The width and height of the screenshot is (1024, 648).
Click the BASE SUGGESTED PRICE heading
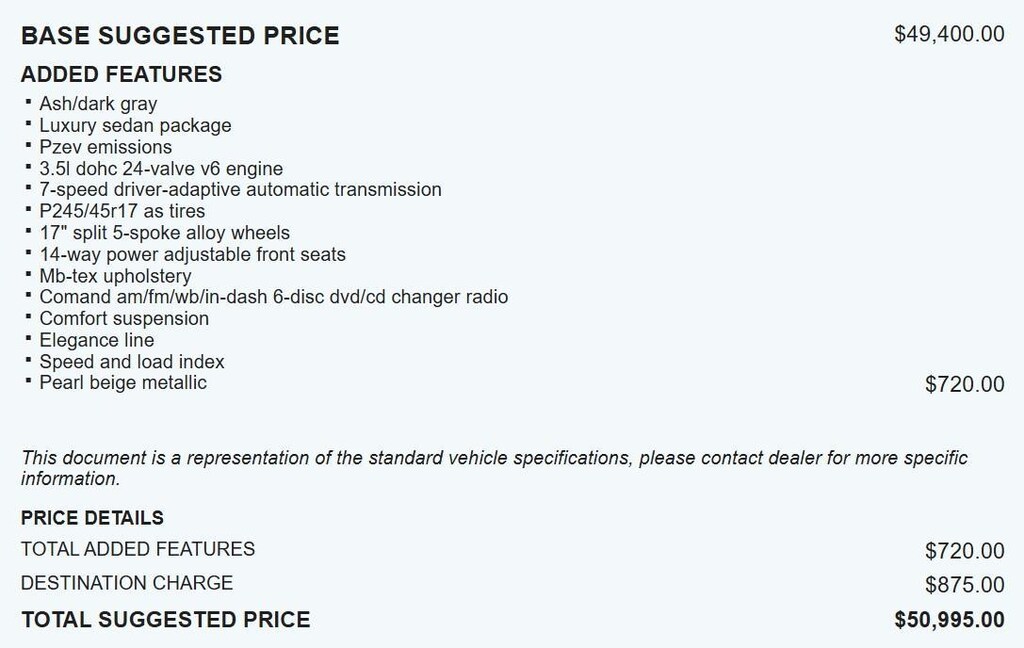click(x=180, y=36)
